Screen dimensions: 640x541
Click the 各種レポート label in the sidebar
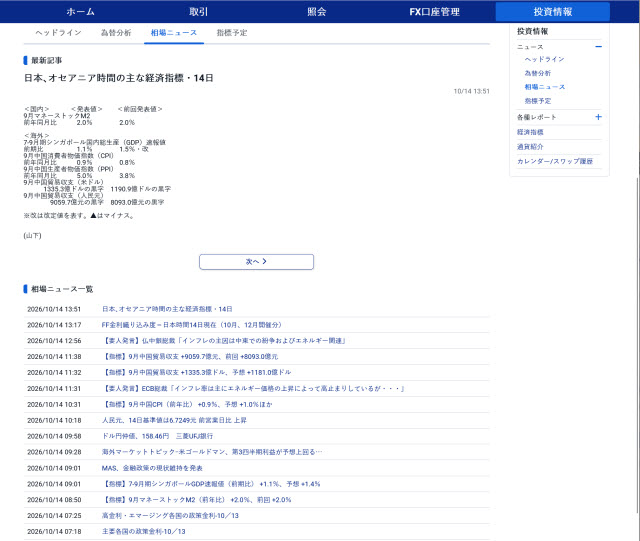coord(536,118)
